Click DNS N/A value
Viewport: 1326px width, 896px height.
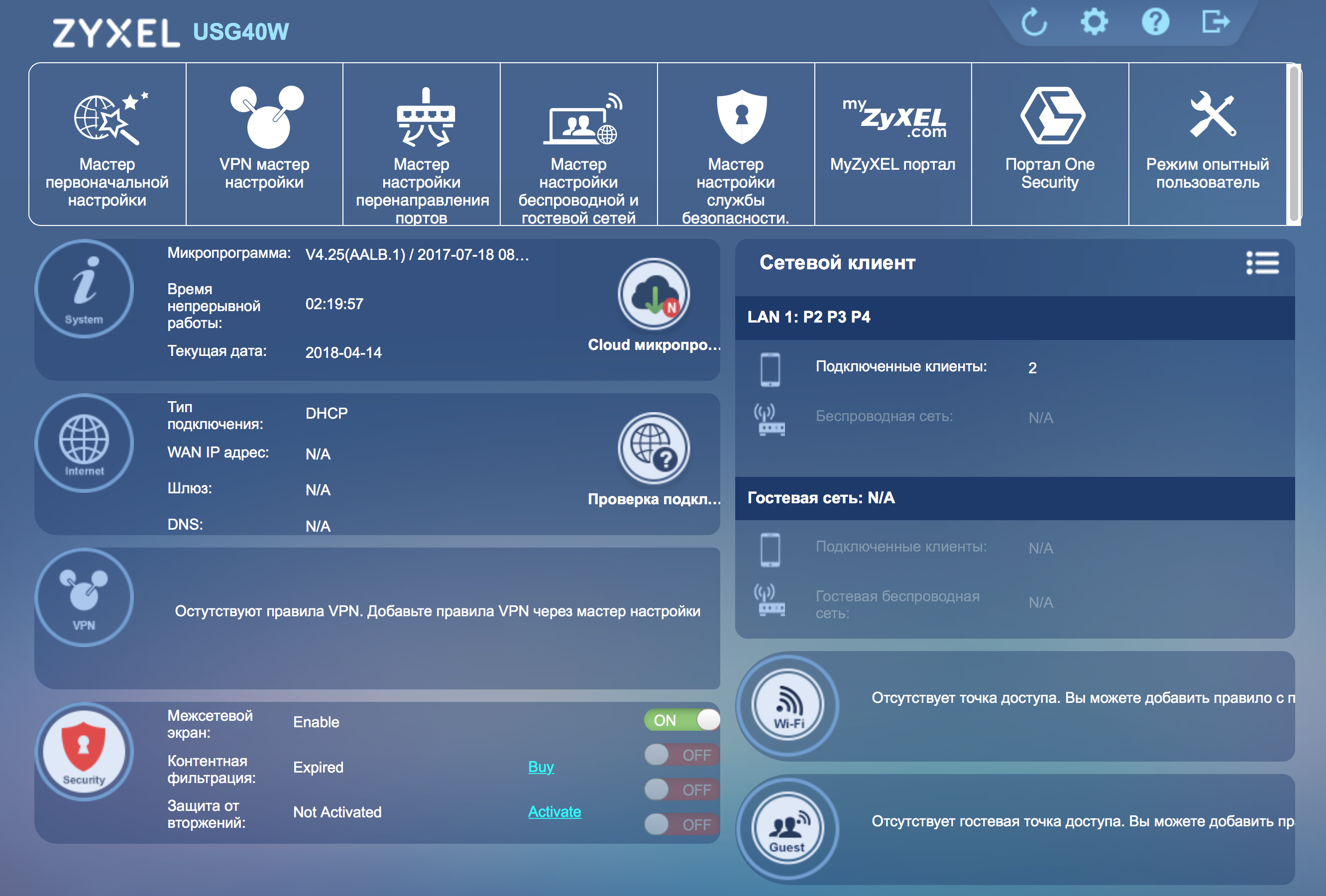[318, 526]
